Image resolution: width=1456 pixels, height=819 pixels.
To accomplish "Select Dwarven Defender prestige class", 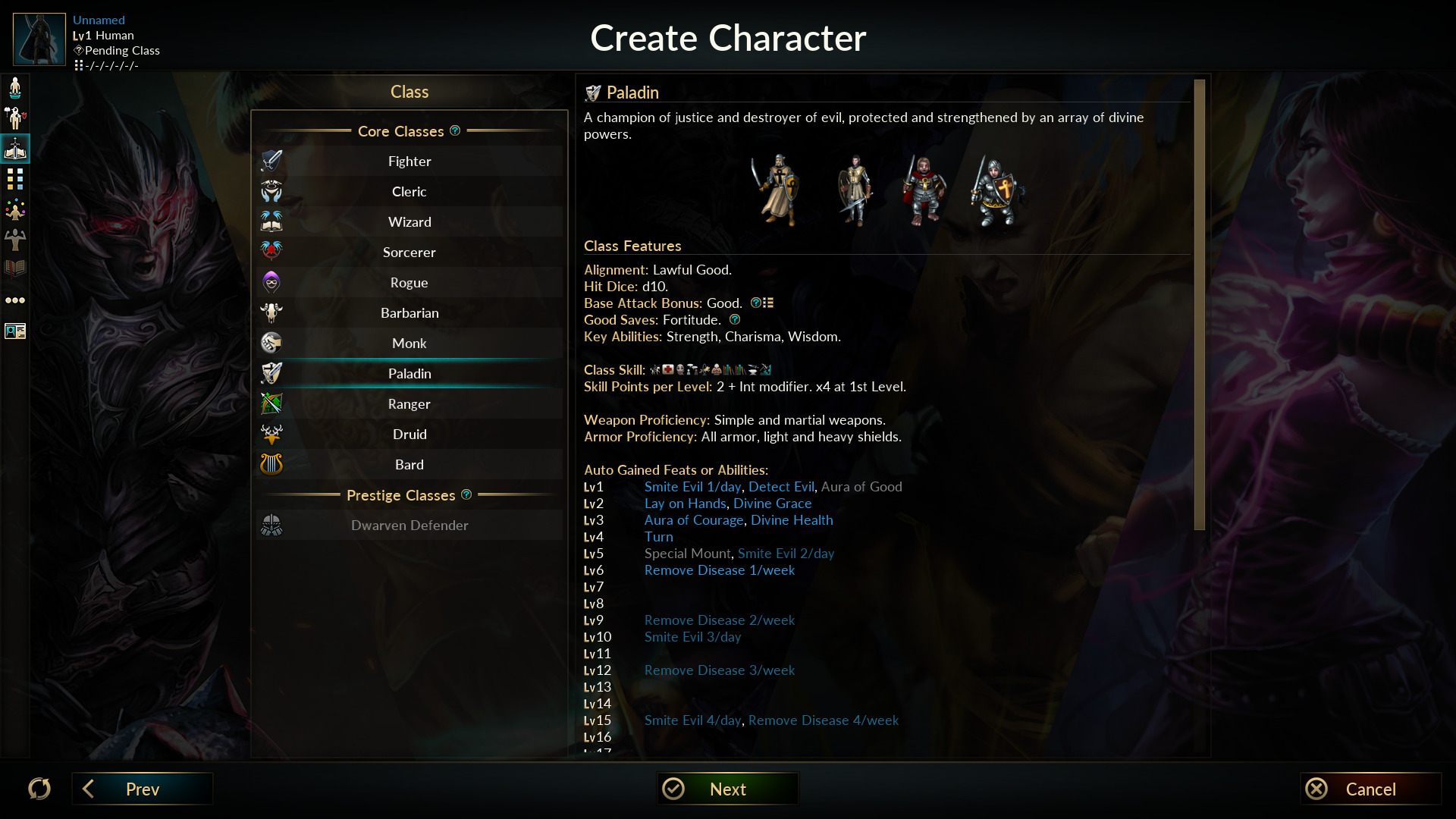I will pos(409,524).
